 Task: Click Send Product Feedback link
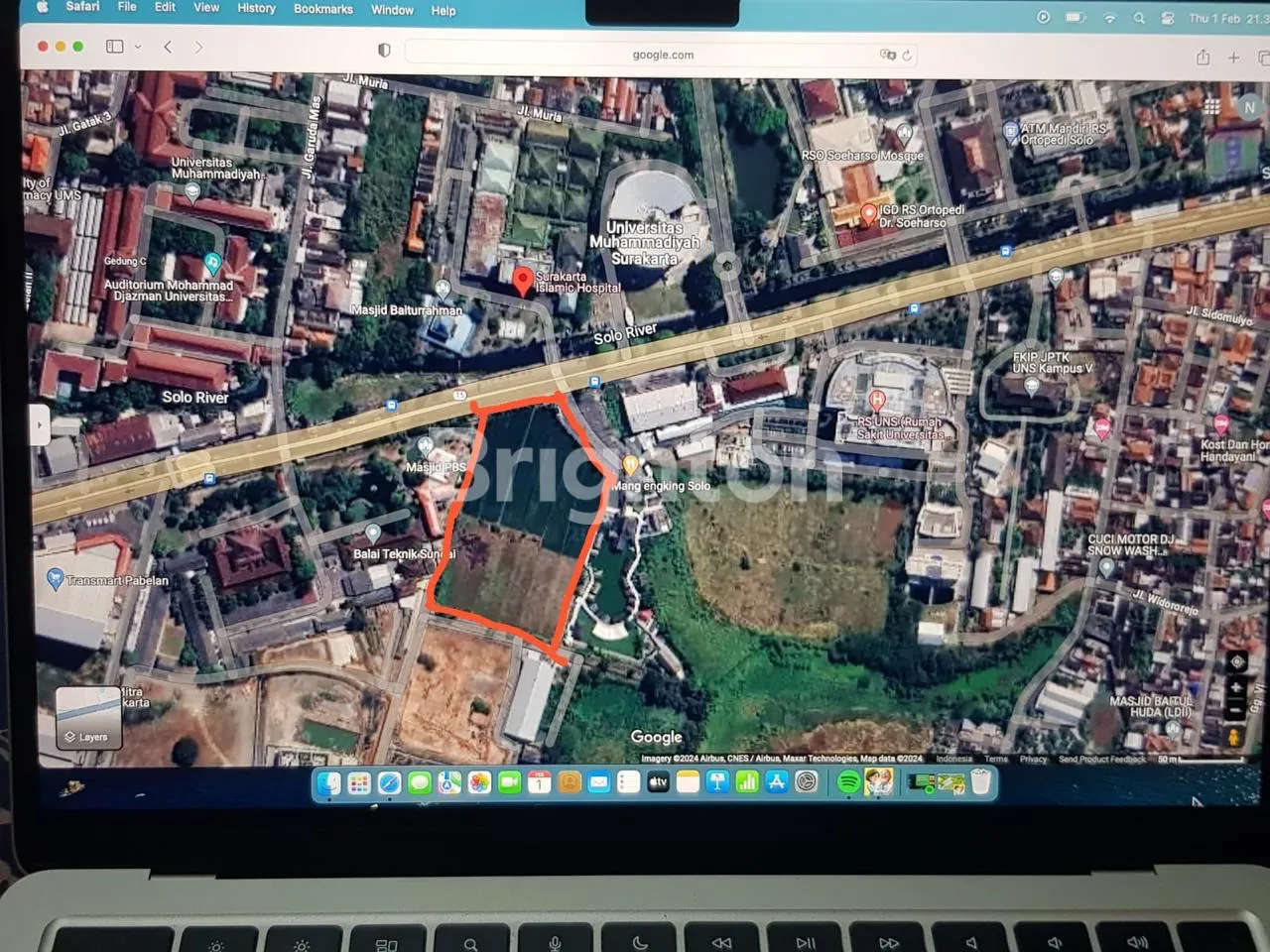pyautogui.click(x=1101, y=760)
